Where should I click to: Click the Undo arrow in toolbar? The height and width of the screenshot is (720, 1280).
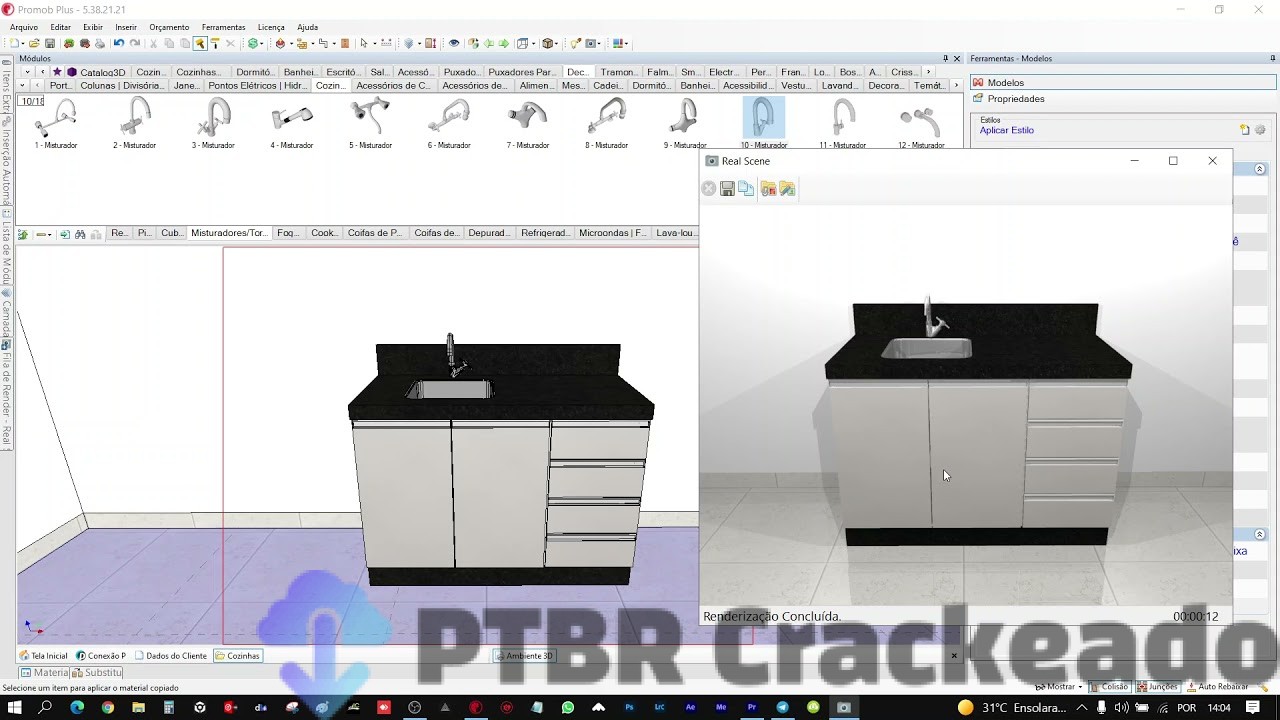click(118, 43)
